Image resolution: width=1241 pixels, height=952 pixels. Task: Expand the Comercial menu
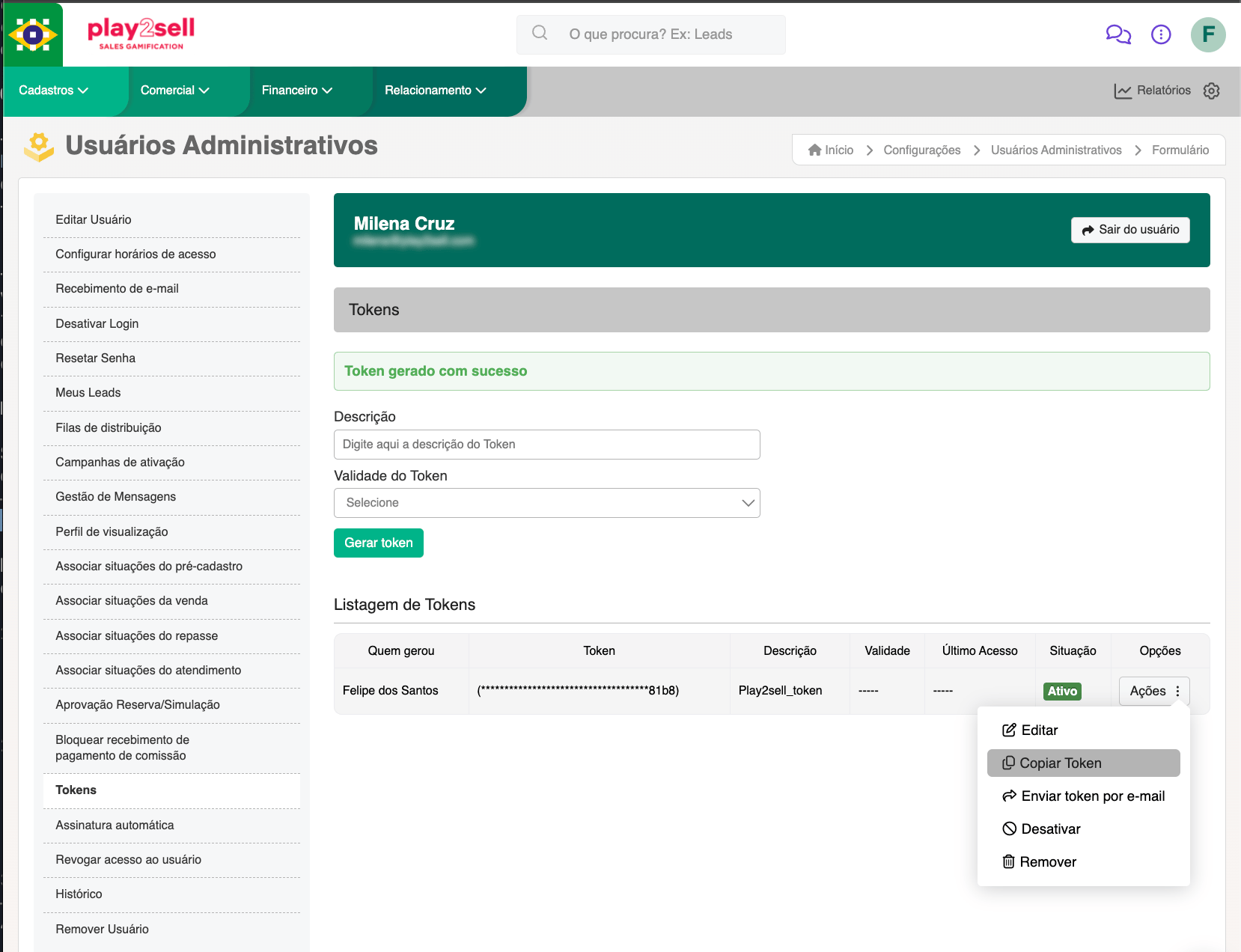pyautogui.click(x=174, y=91)
